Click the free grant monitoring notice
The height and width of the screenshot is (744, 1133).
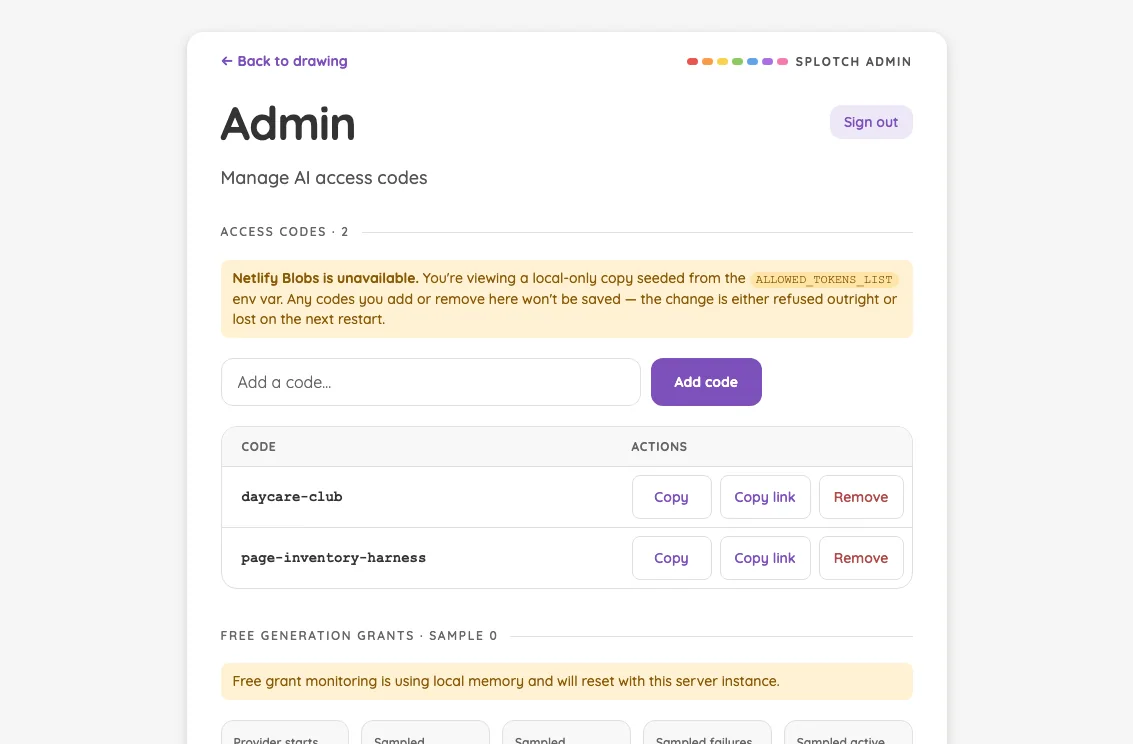coord(566,681)
